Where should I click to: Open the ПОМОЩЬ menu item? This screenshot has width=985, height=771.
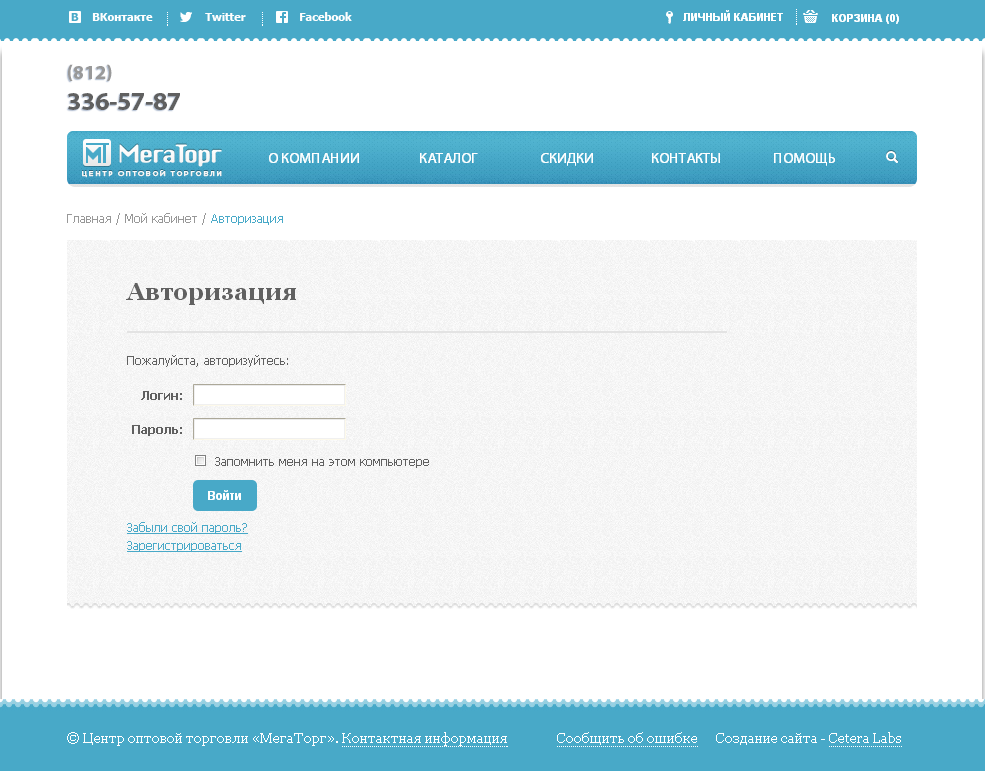[x=803, y=157]
